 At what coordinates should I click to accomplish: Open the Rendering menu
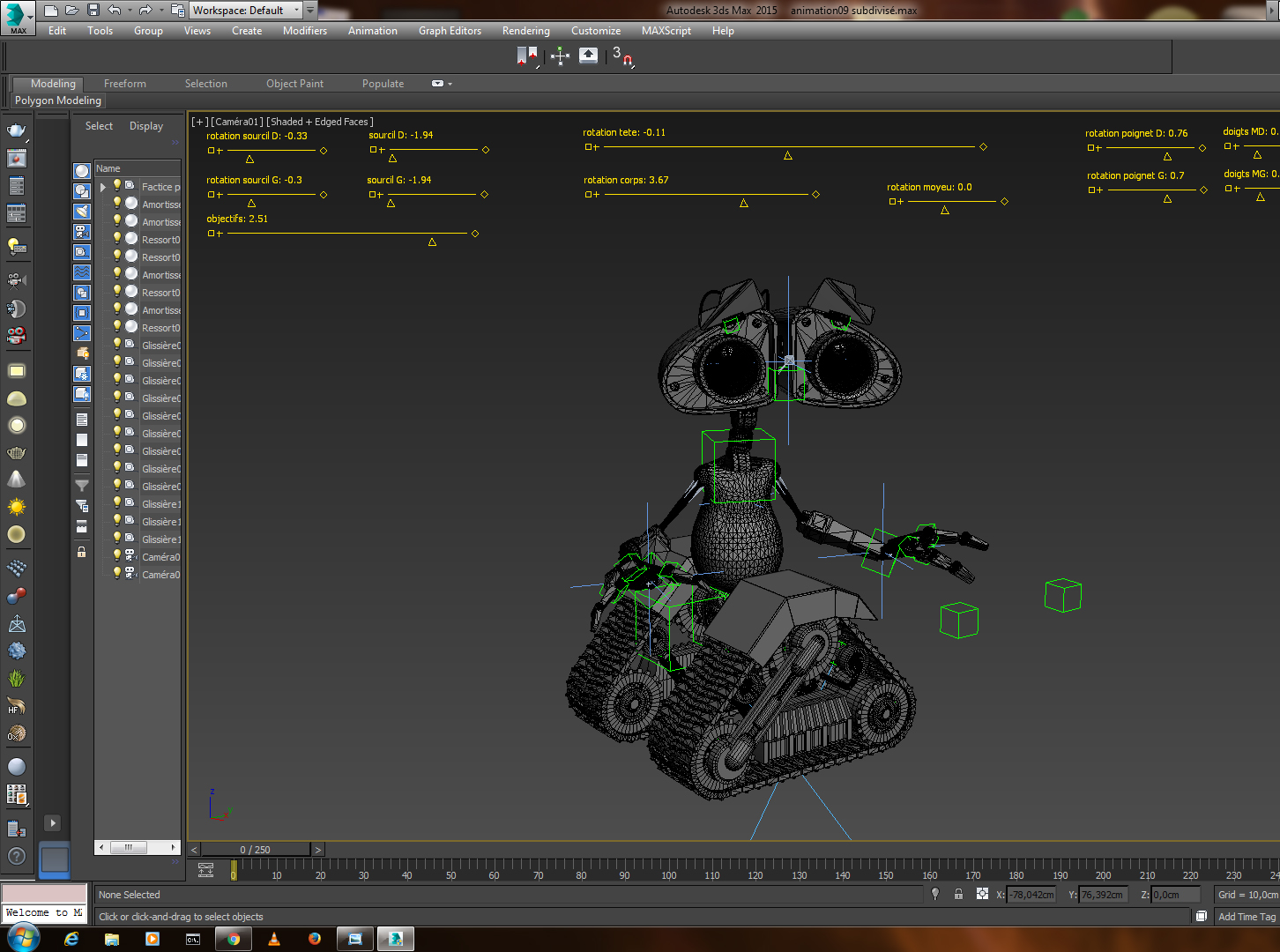[x=526, y=31]
